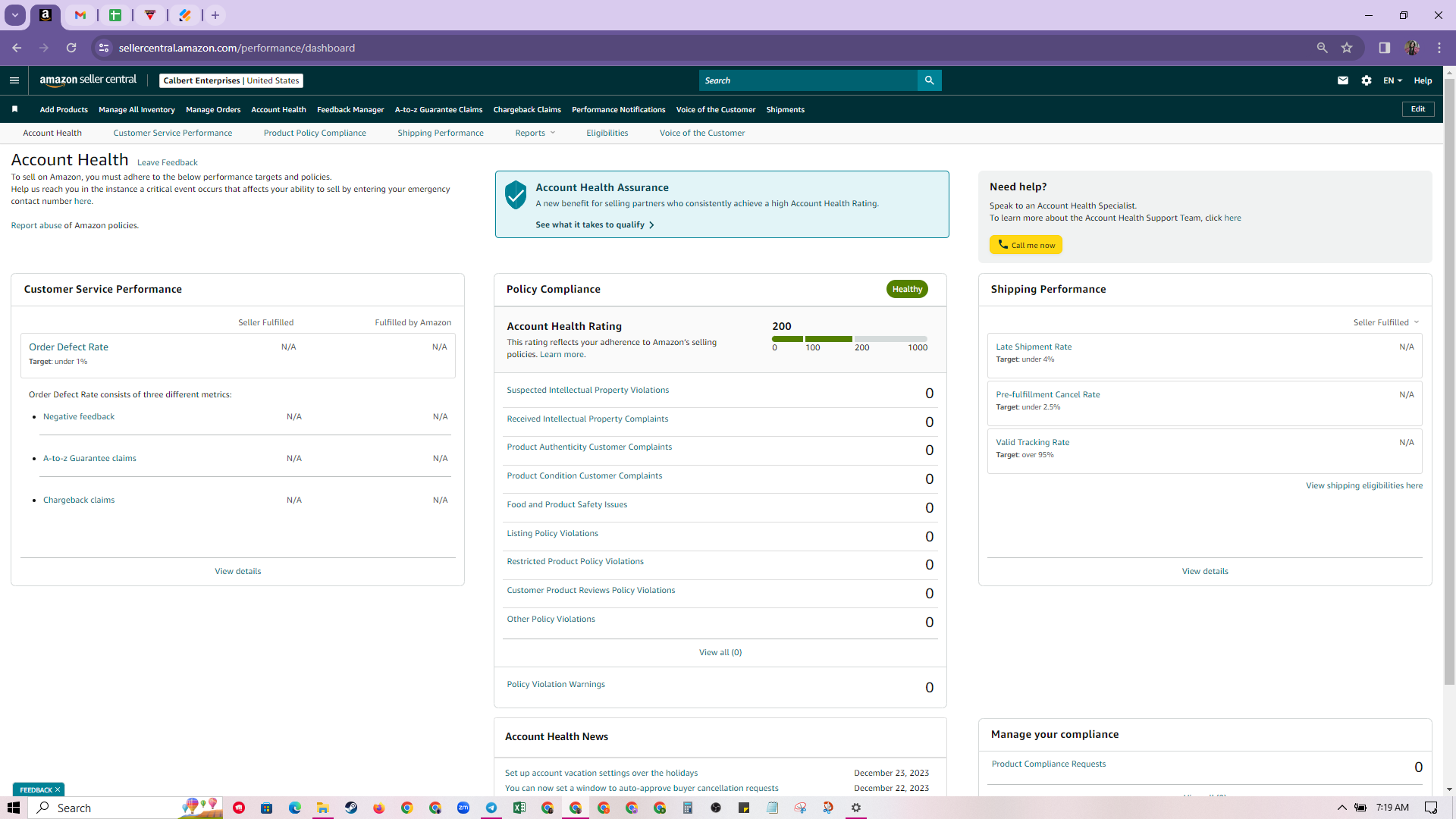Open Policy Violation Warnings link

(556, 685)
